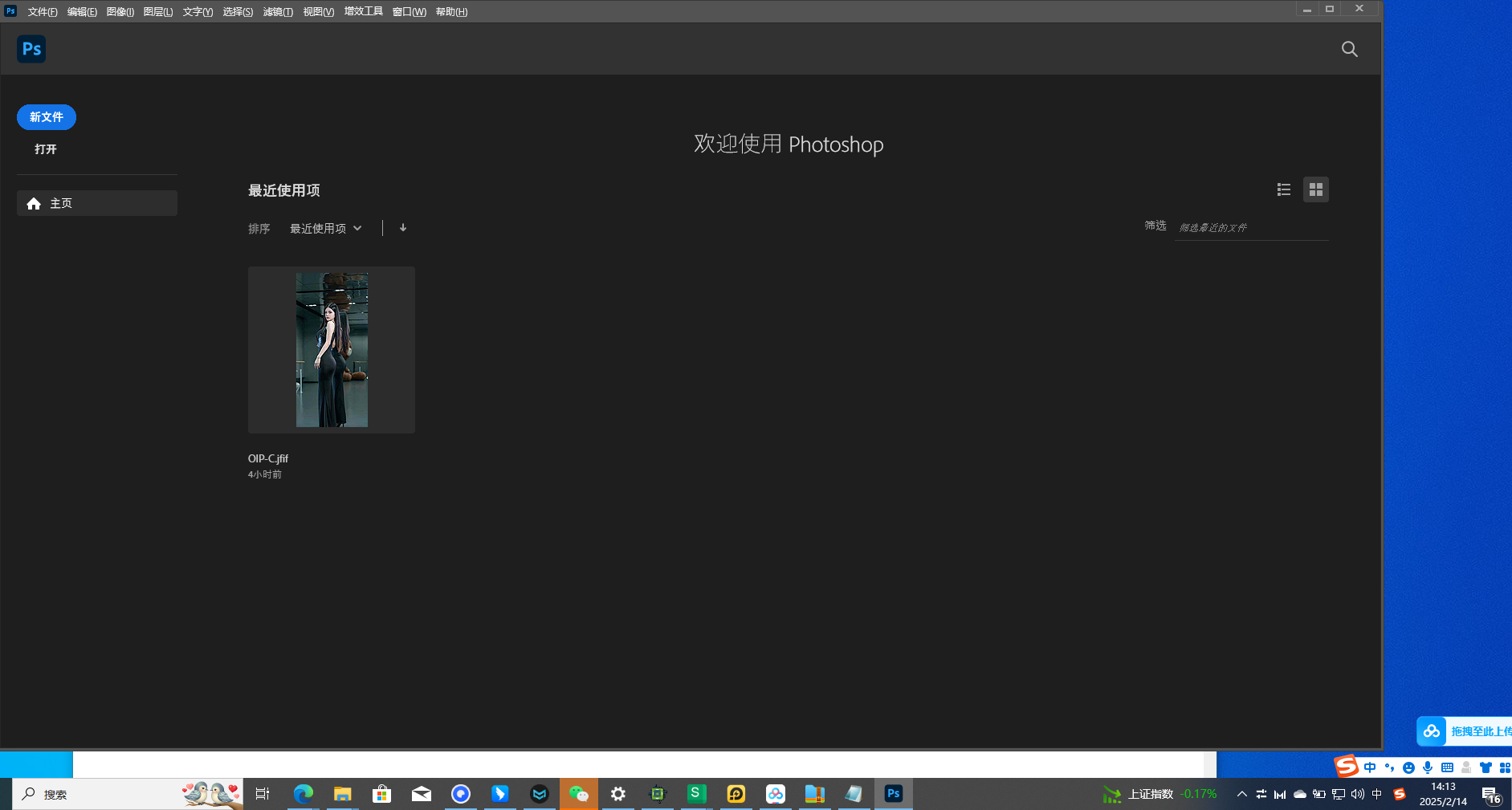
Task: Show hidden system tray icons
Action: pyautogui.click(x=1241, y=794)
